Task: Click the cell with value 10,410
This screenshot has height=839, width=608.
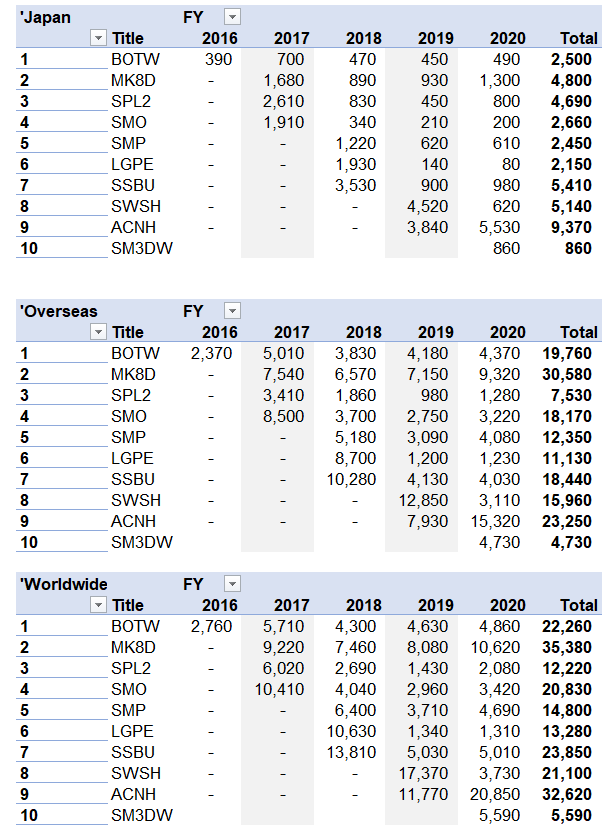Action: [x=279, y=689]
